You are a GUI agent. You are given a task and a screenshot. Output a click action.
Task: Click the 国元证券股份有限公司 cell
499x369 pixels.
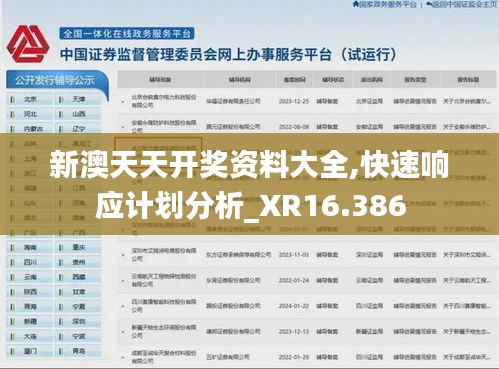[233, 127]
